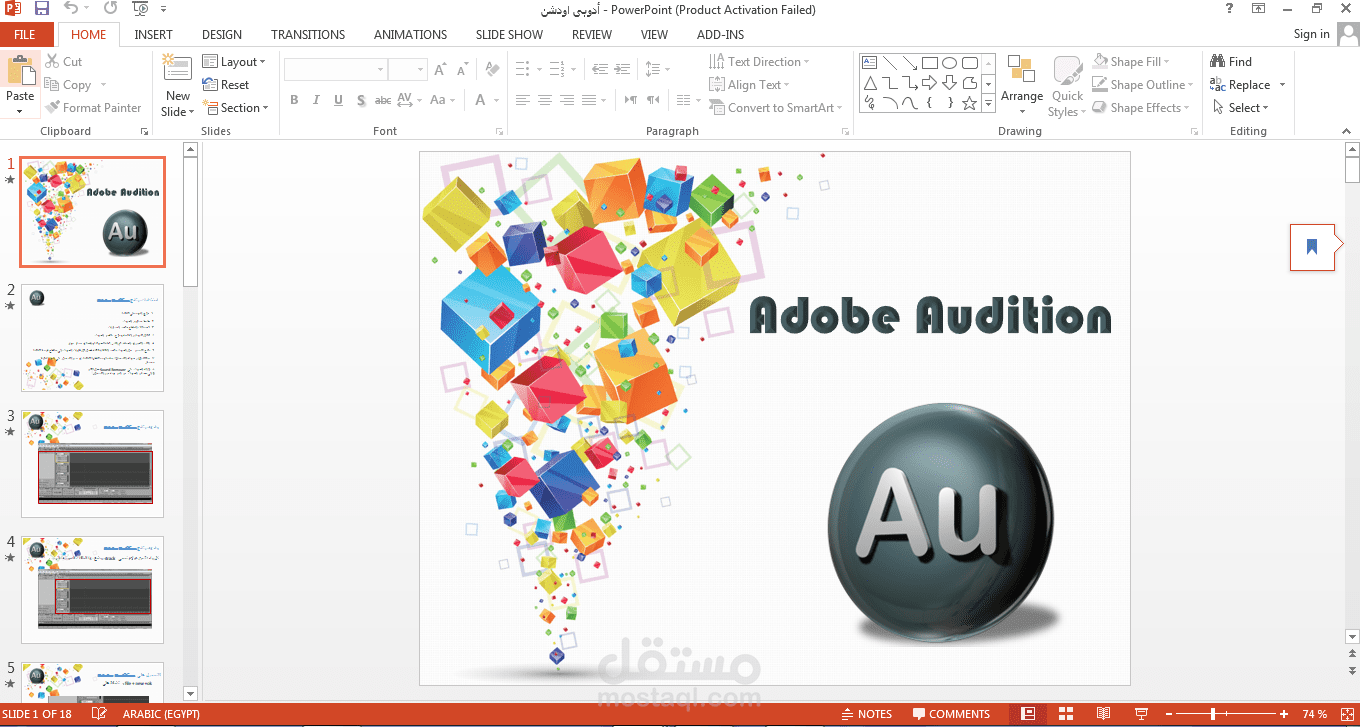Click the spell check icon in status bar
This screenshot has height=727, width=1360.
click(x=99, y=714)
